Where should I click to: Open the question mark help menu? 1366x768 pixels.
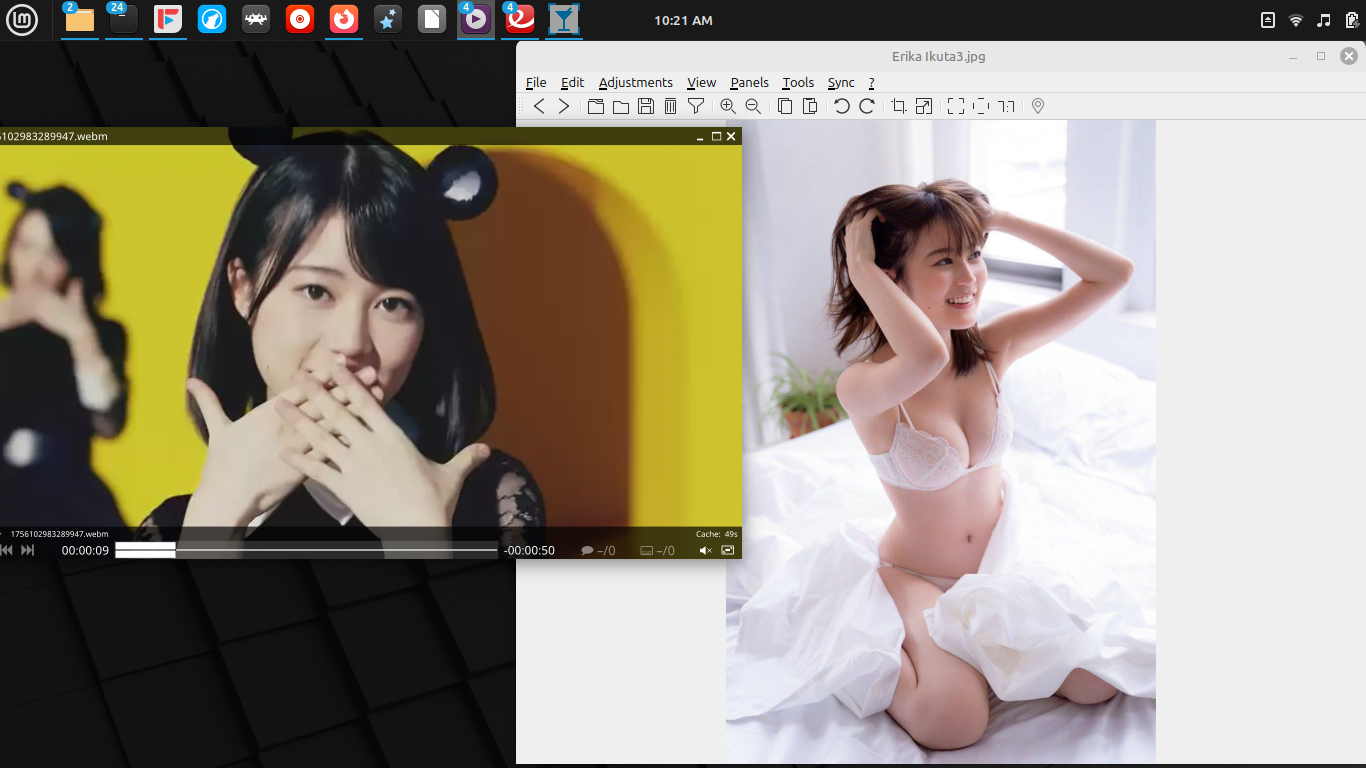tap(871, 83)
